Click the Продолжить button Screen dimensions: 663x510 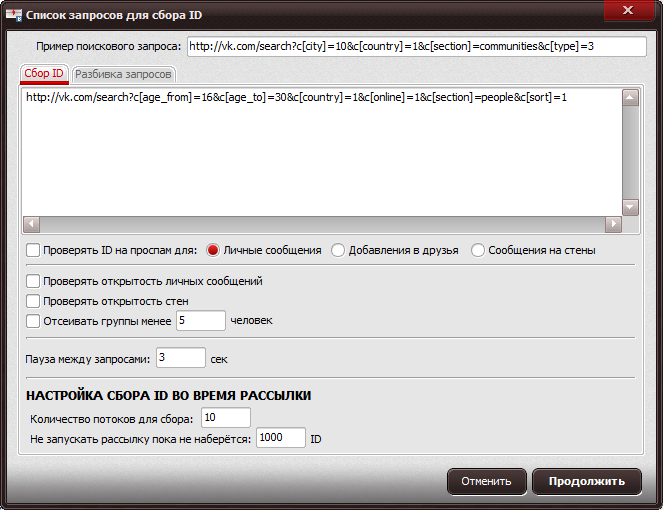coord(587,481)
